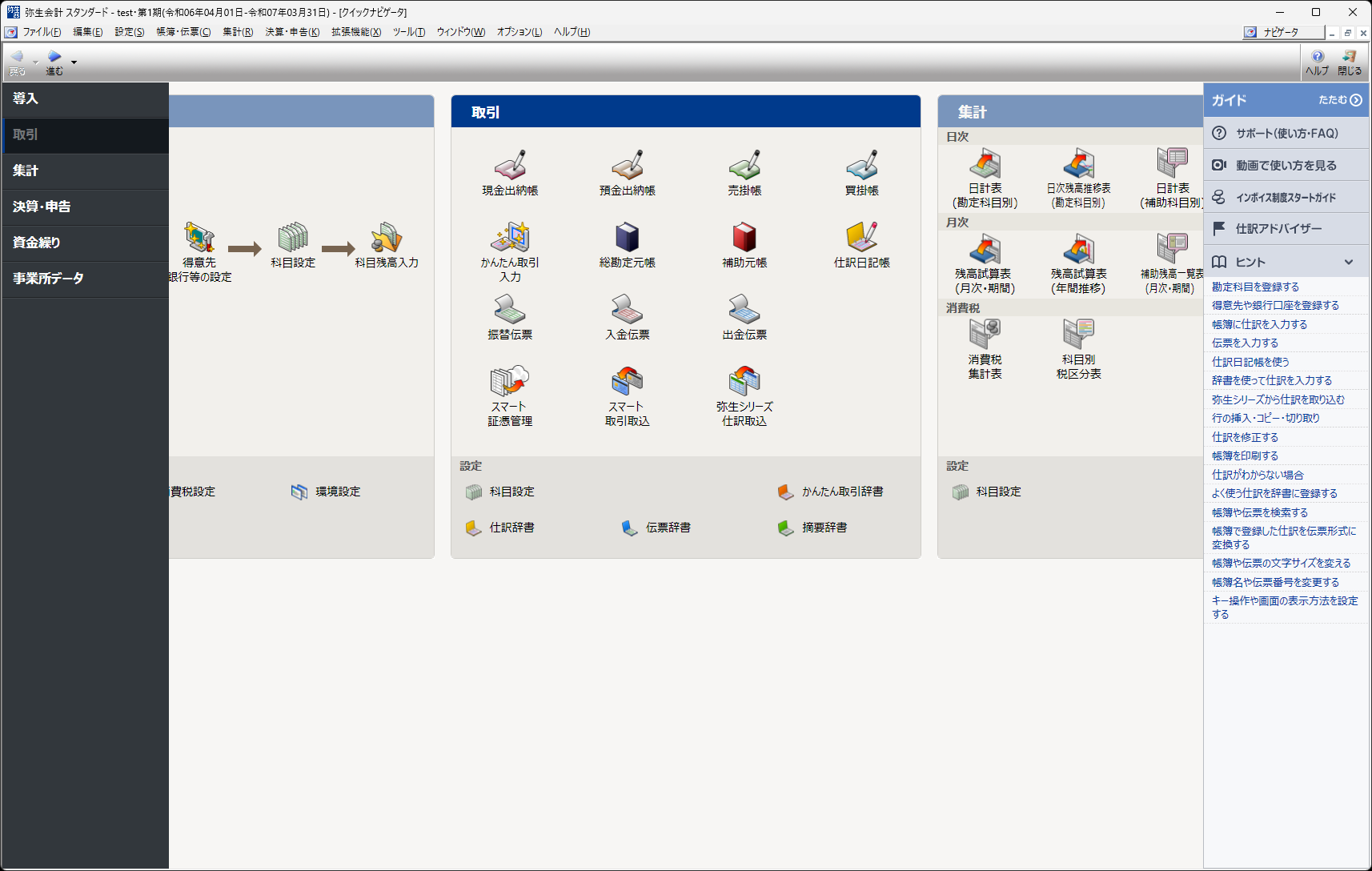Open the 得意先 setup icon

(x=199, y=237)
